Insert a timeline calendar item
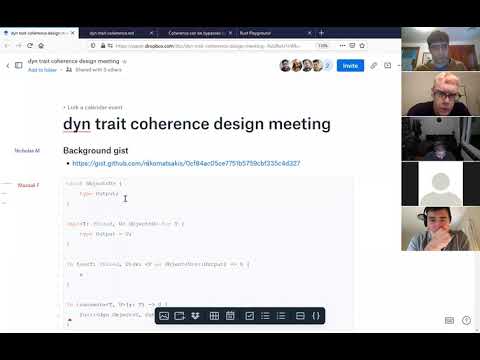The image size is (480, 360). 230,316
